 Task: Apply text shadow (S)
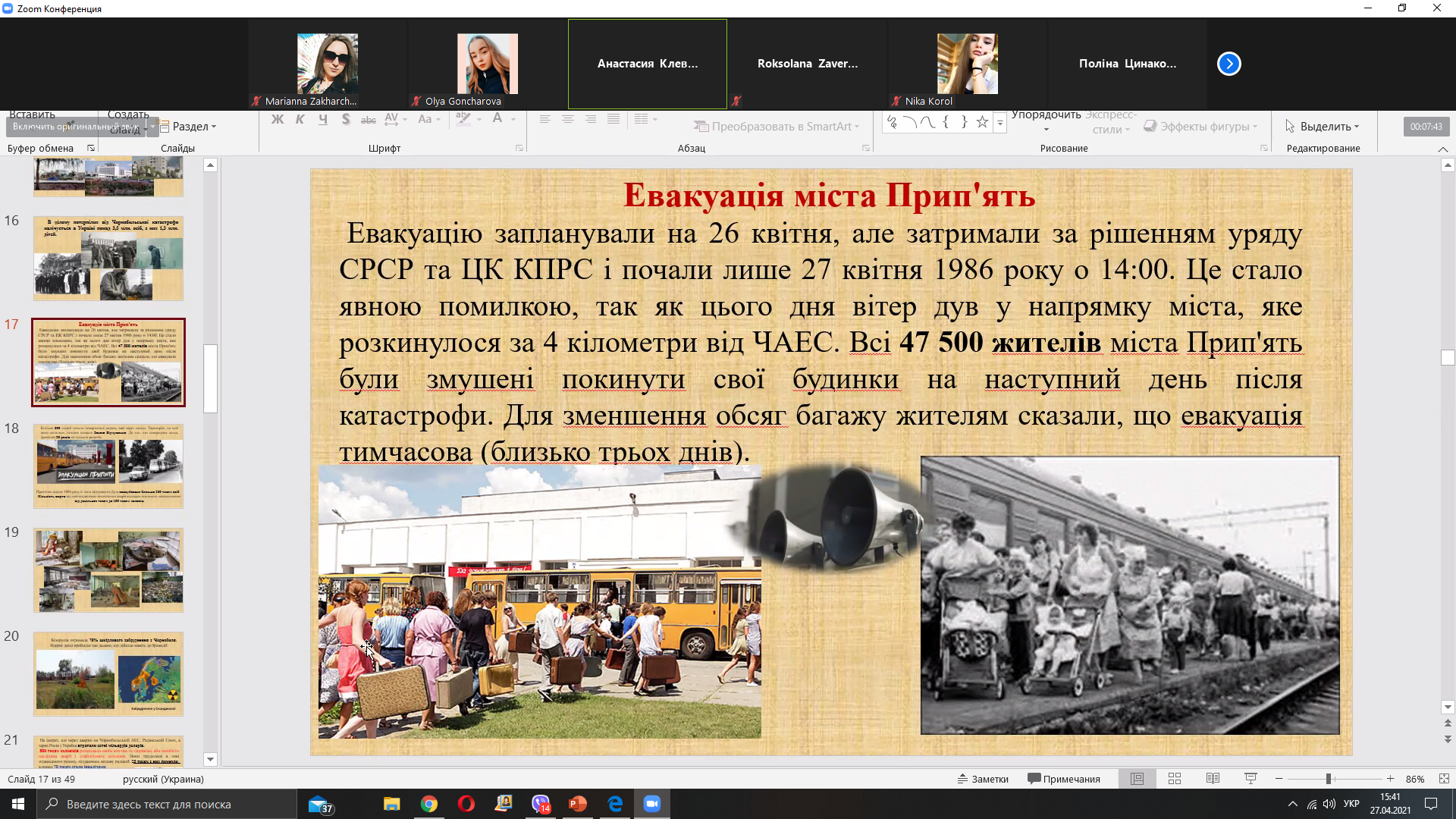tap(346, 120)
